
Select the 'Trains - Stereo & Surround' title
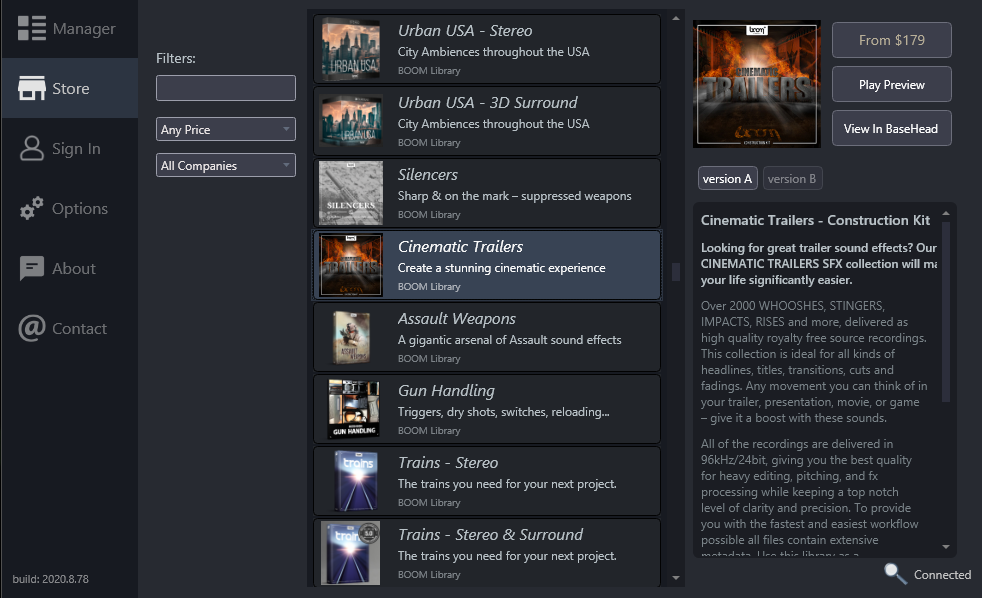490,535
